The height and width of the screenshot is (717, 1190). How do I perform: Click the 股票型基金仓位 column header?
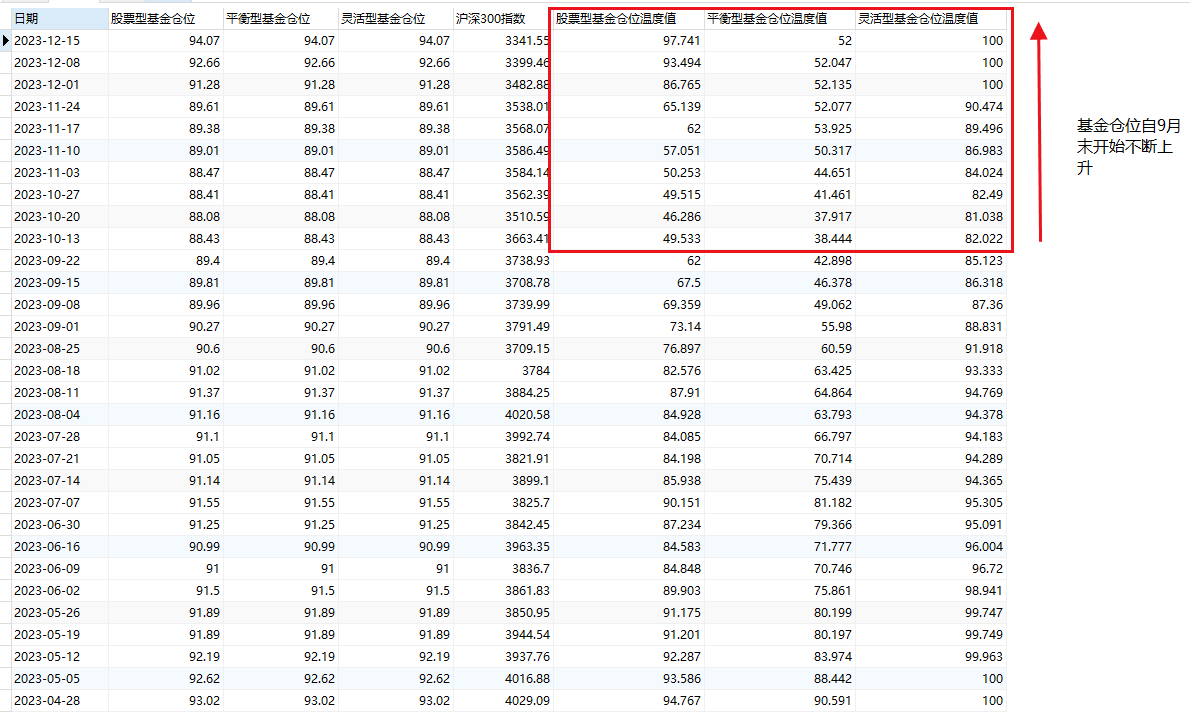[x=166, y=18]
